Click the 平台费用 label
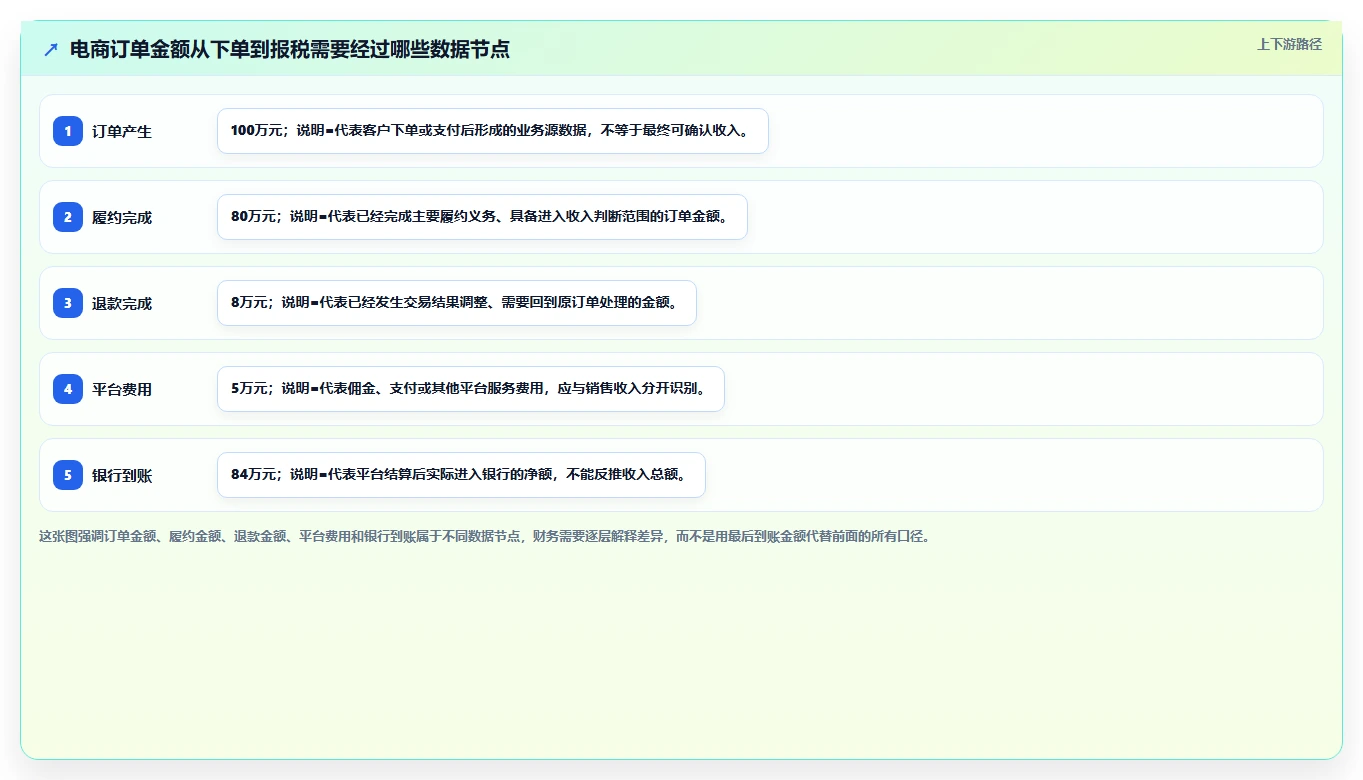 click(122, 389)
